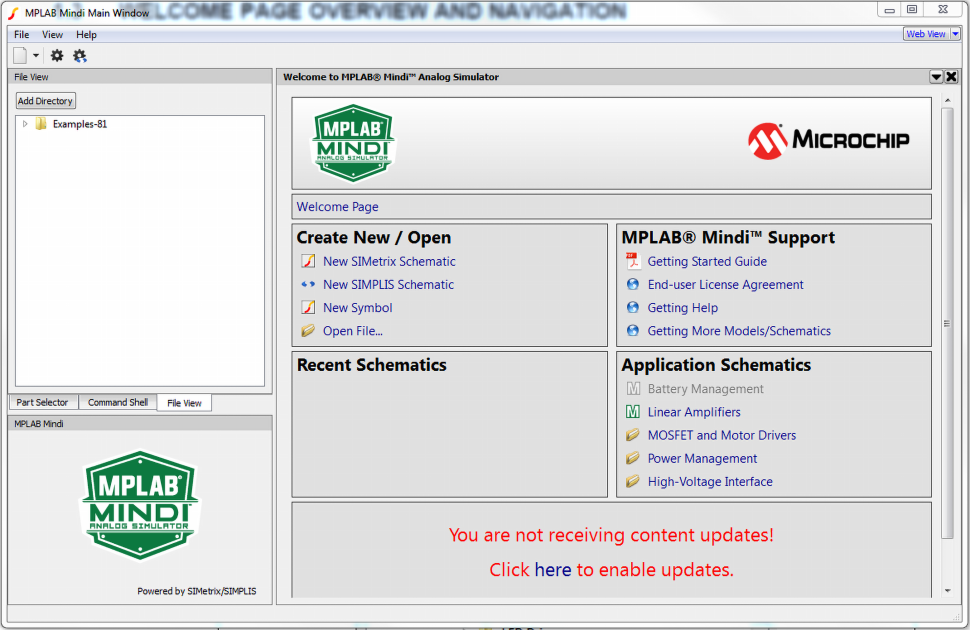The image size is (970, 630).
Task: Open the Linear Amplifiers link
Action: click(x=693, y=412)
